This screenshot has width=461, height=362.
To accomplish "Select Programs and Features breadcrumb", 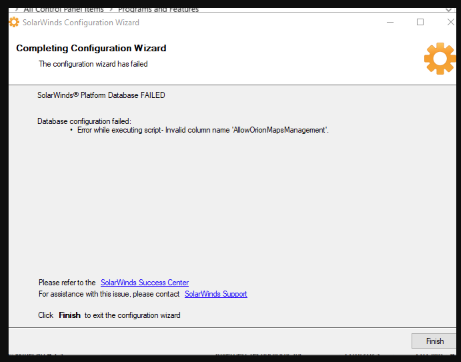I will click(x=158, y=10).
